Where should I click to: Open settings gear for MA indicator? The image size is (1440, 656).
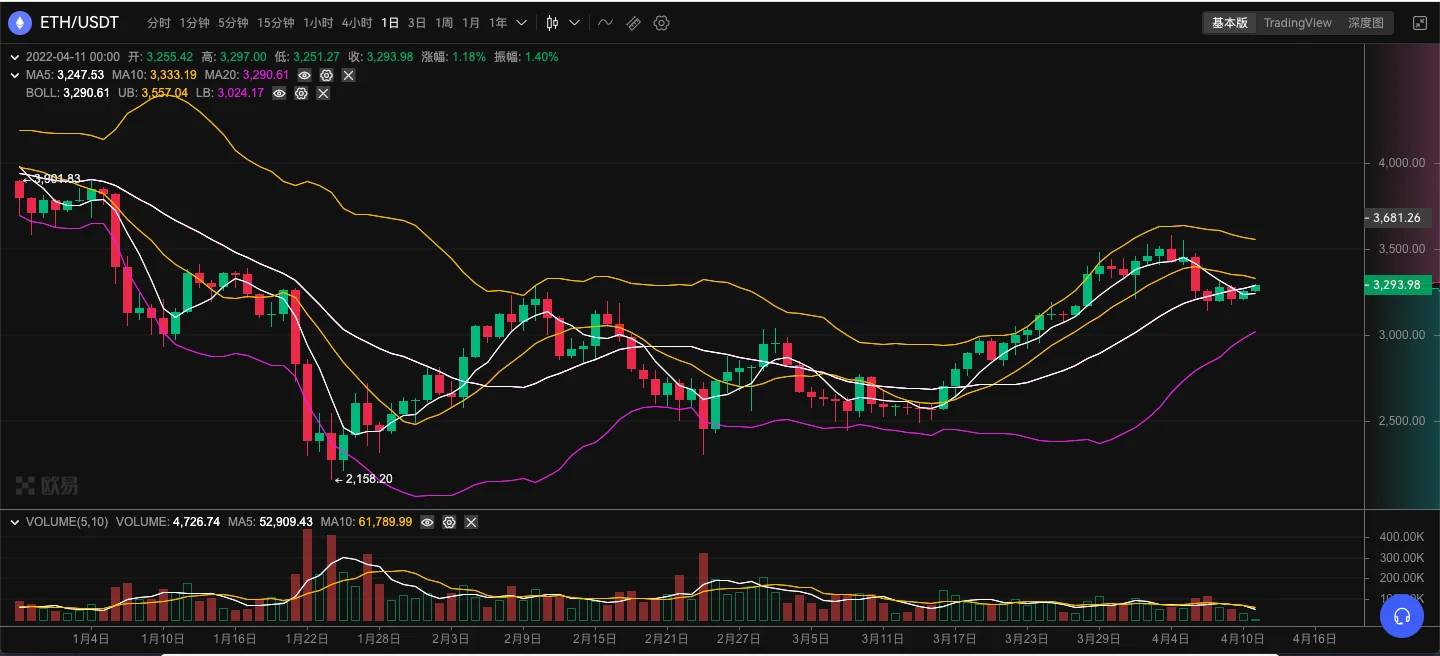[326, 75]
